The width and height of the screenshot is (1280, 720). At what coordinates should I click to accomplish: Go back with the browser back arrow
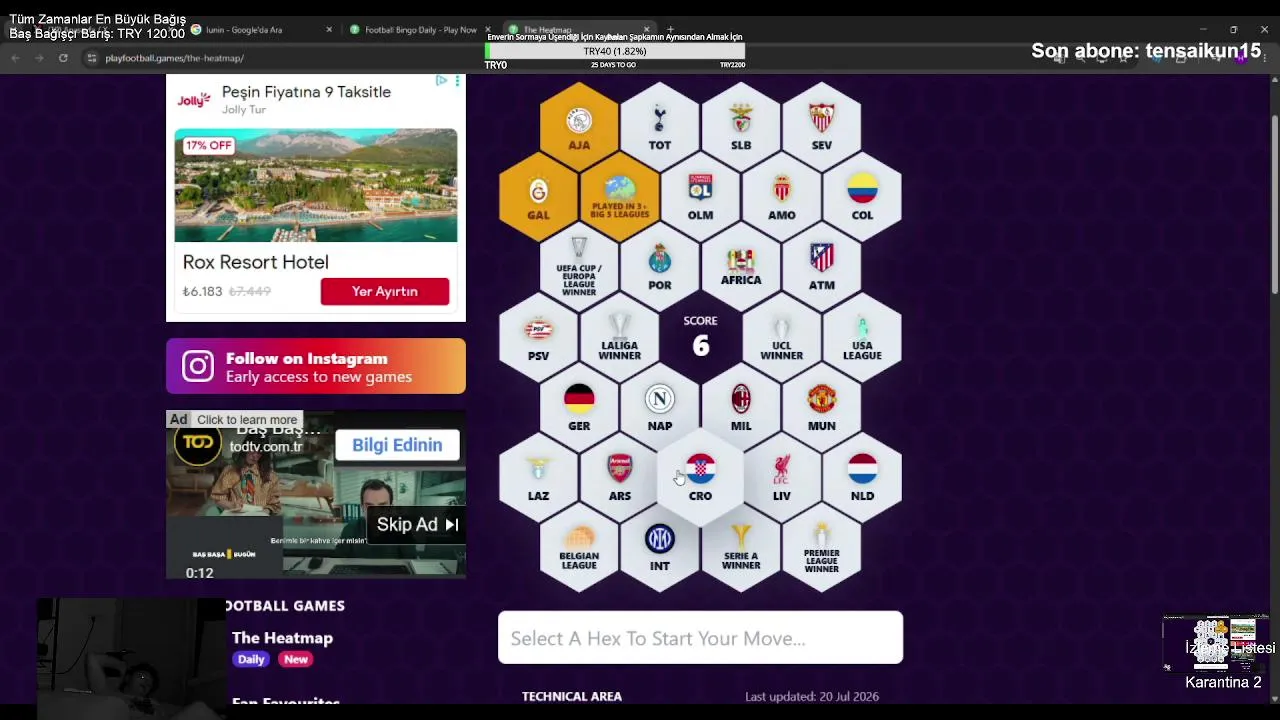click(x=15, y=58)
